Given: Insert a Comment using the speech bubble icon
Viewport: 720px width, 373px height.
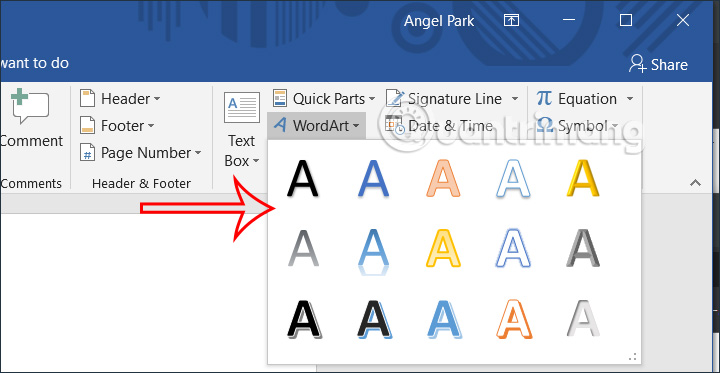Looking at the screenshot, I should pyautogui.click(x=30, y=106).
